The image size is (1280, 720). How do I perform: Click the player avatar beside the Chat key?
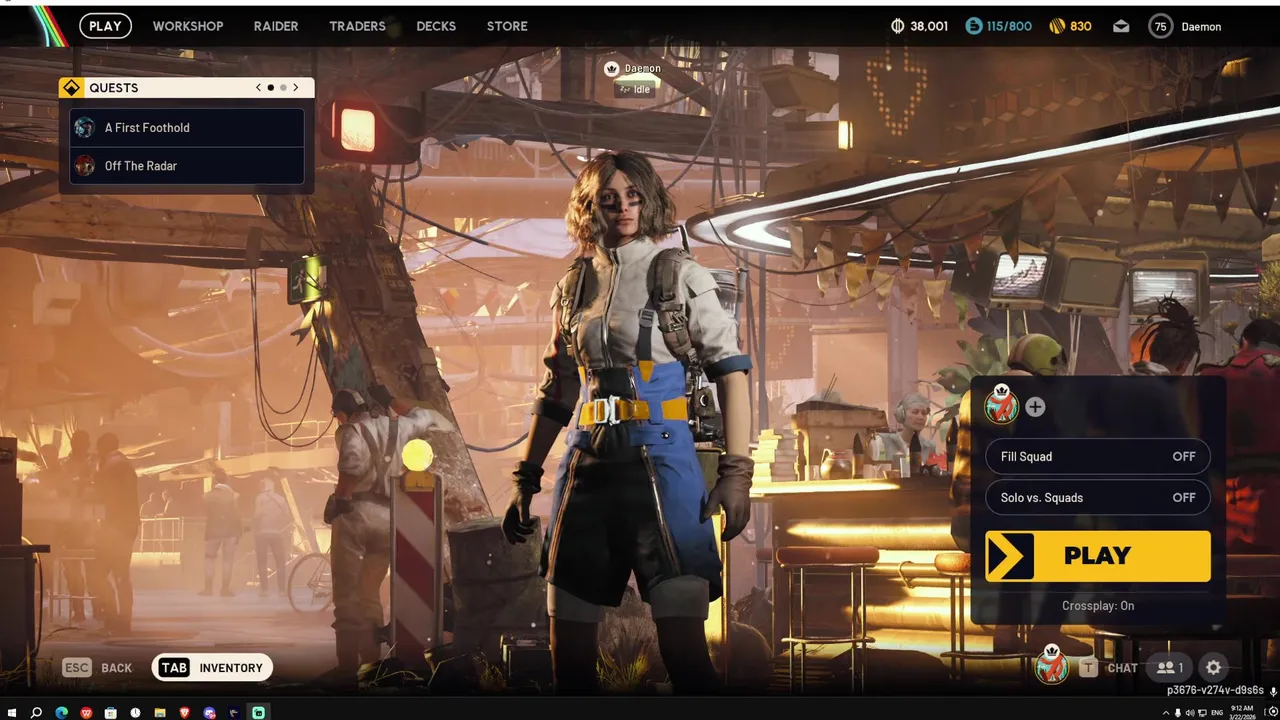1051,665
